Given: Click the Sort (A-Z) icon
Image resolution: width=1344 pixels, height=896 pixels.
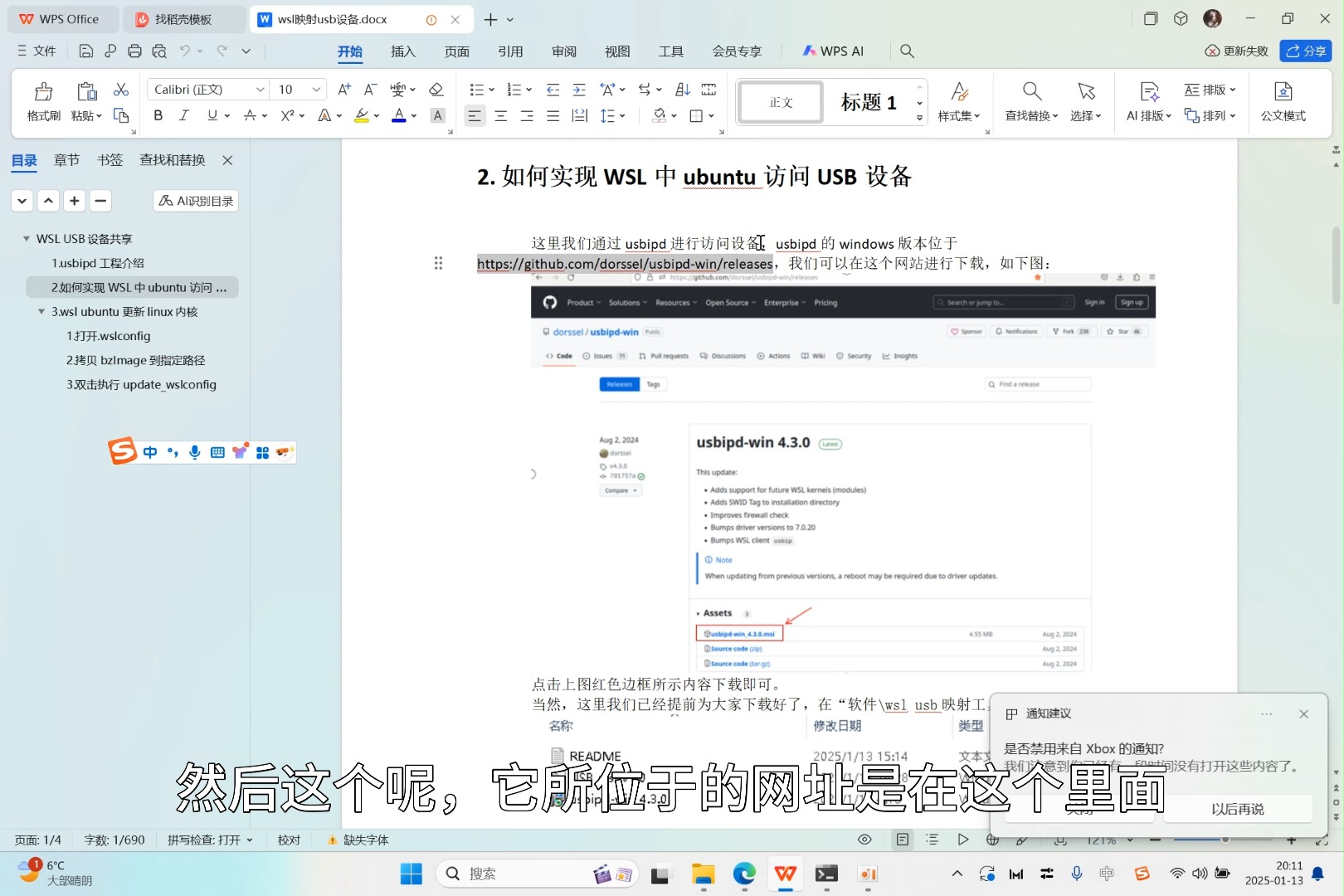Looking at the screenshot, I should coord(683,90).
